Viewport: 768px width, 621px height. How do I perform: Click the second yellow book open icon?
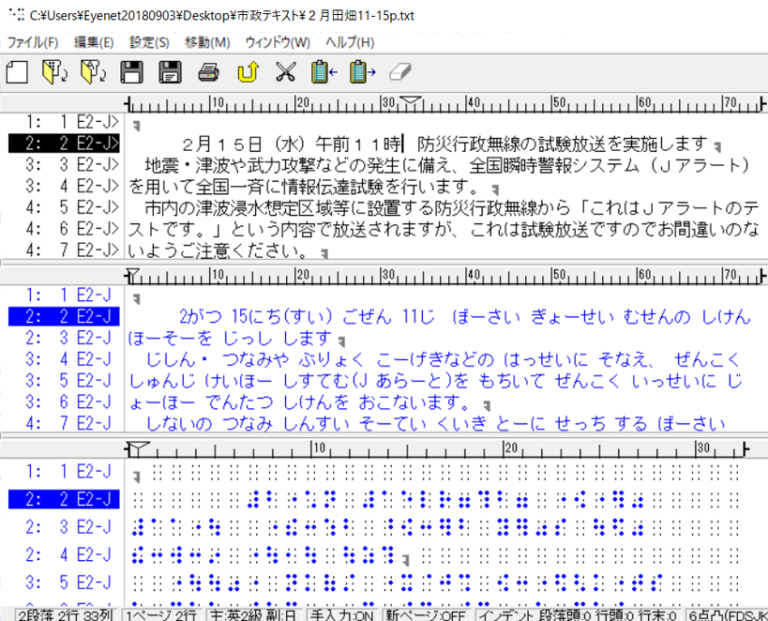coord(93,72)
